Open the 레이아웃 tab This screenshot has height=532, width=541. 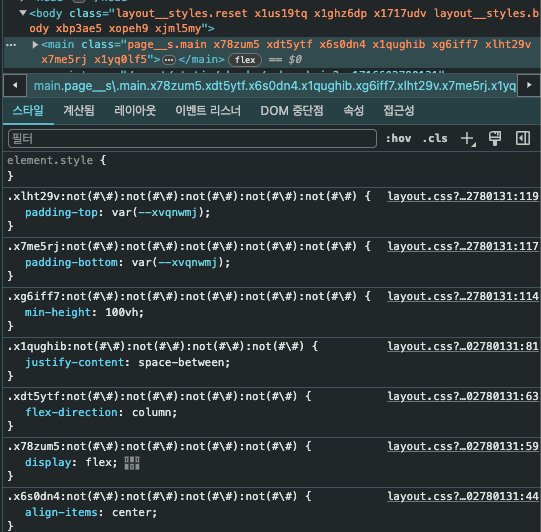(x=135, y=110)
